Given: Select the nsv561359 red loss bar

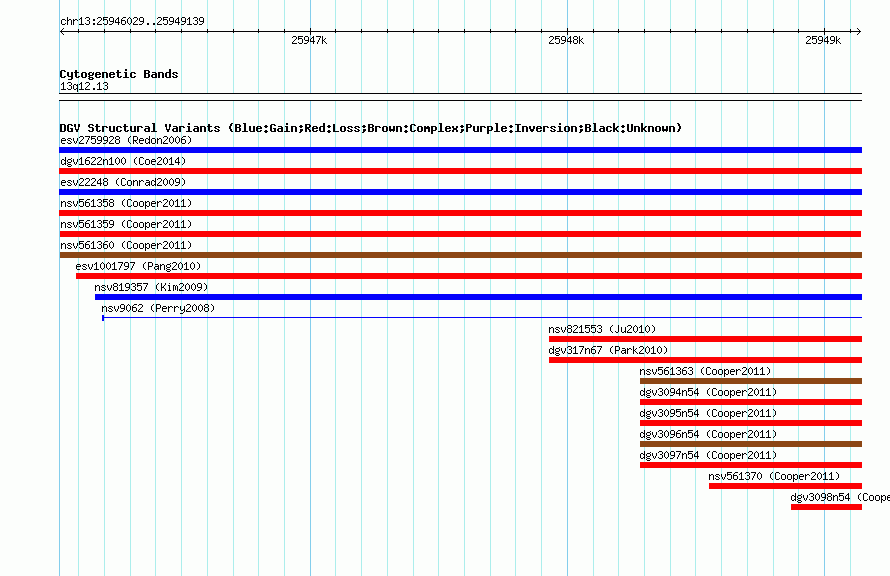Looking at the screenshot, I should point(460,234).
